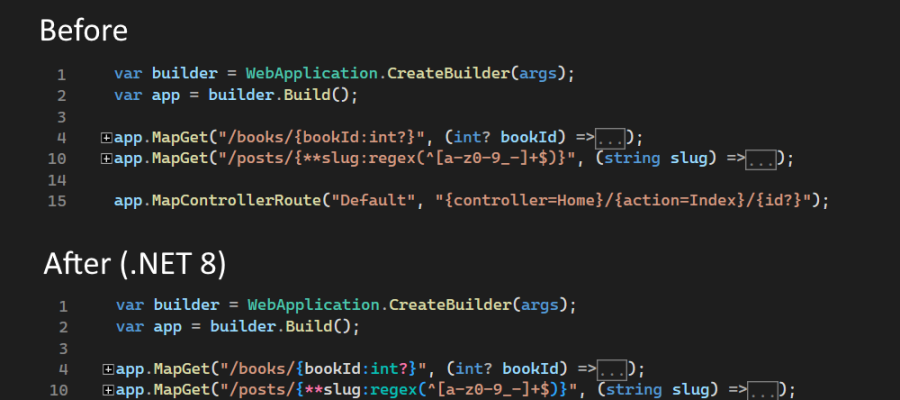Expand the /books MapGet region in After code
This screenshot has height=400, width=900.
108,369
